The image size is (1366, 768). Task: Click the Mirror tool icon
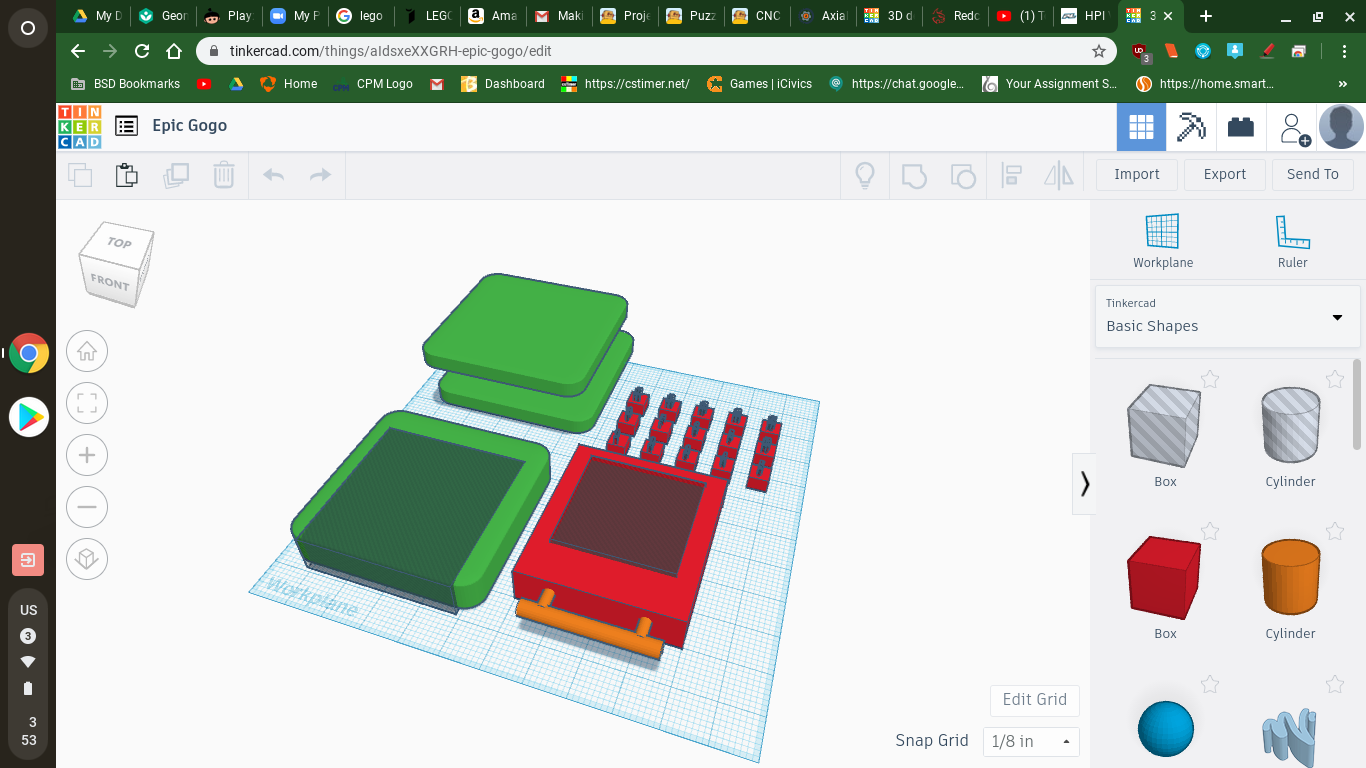[x=1058, y=175]
